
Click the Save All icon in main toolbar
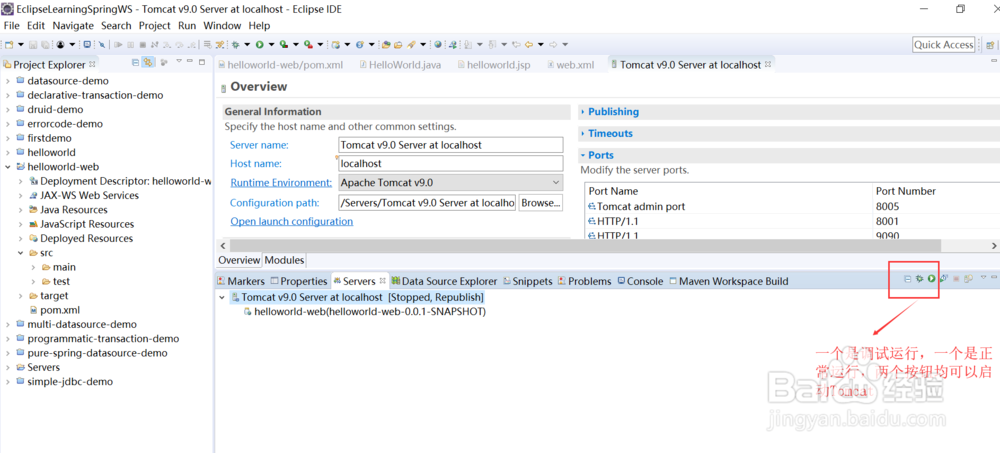tap(45, 45)
